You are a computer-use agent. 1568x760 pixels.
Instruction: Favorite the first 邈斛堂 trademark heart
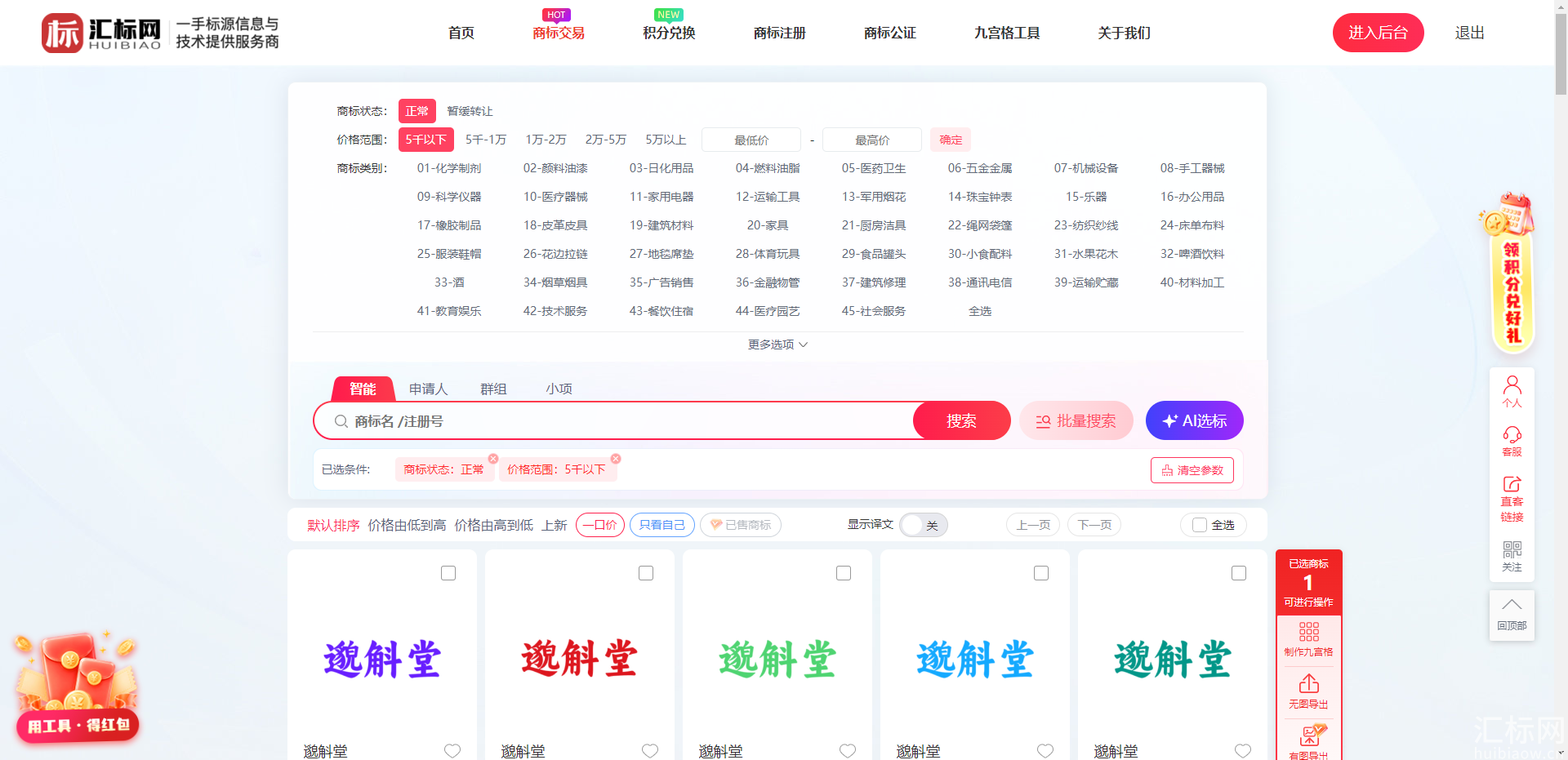click(452, 751)
